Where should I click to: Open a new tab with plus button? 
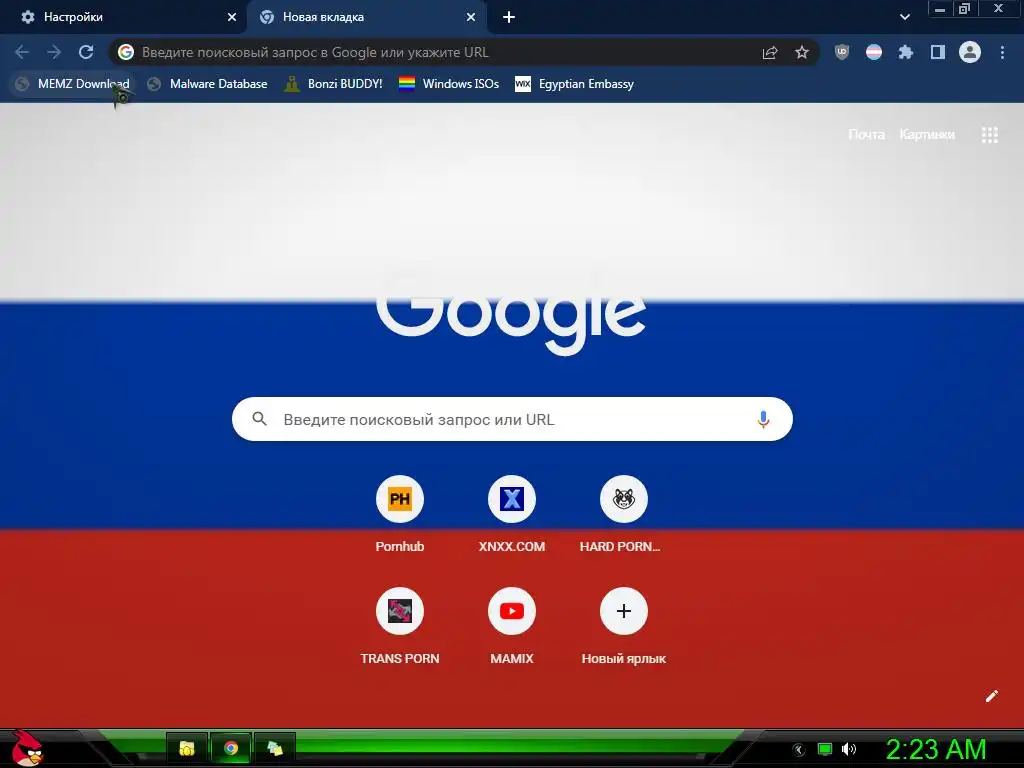(x=509, y=17)
